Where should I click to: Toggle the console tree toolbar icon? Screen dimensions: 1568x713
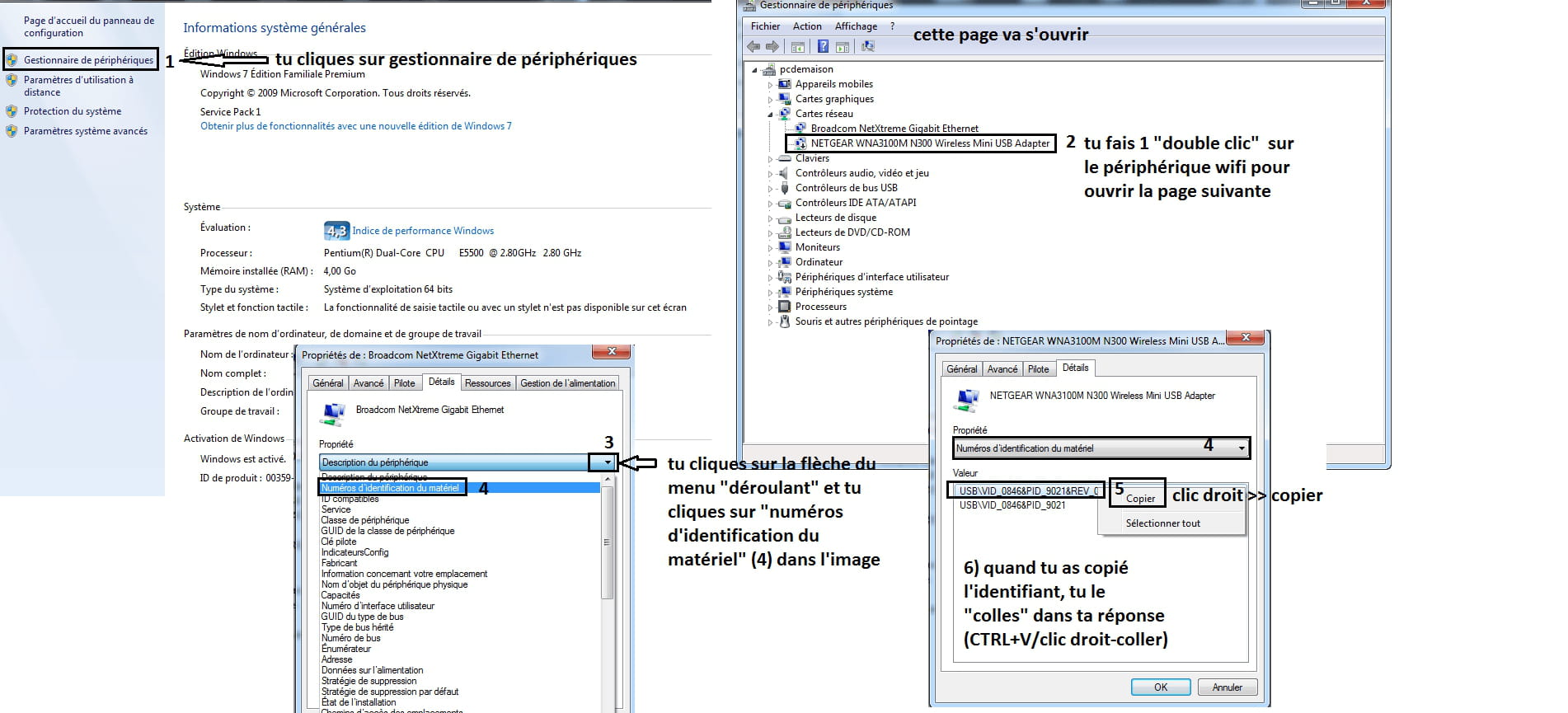(x=798, y=47)
